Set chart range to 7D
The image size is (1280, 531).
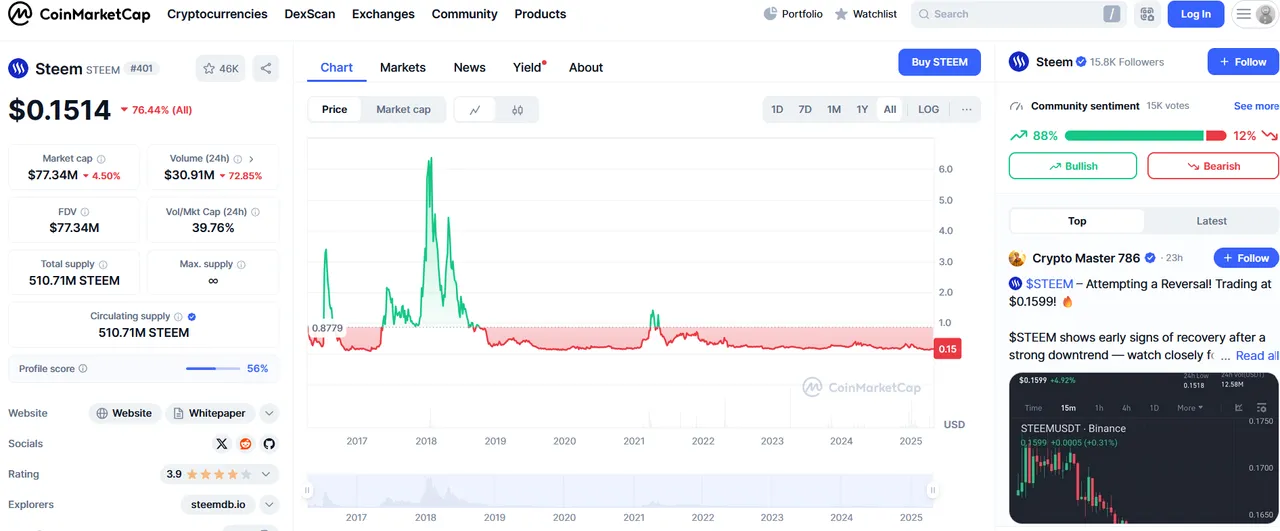click(x=805, y=110)
